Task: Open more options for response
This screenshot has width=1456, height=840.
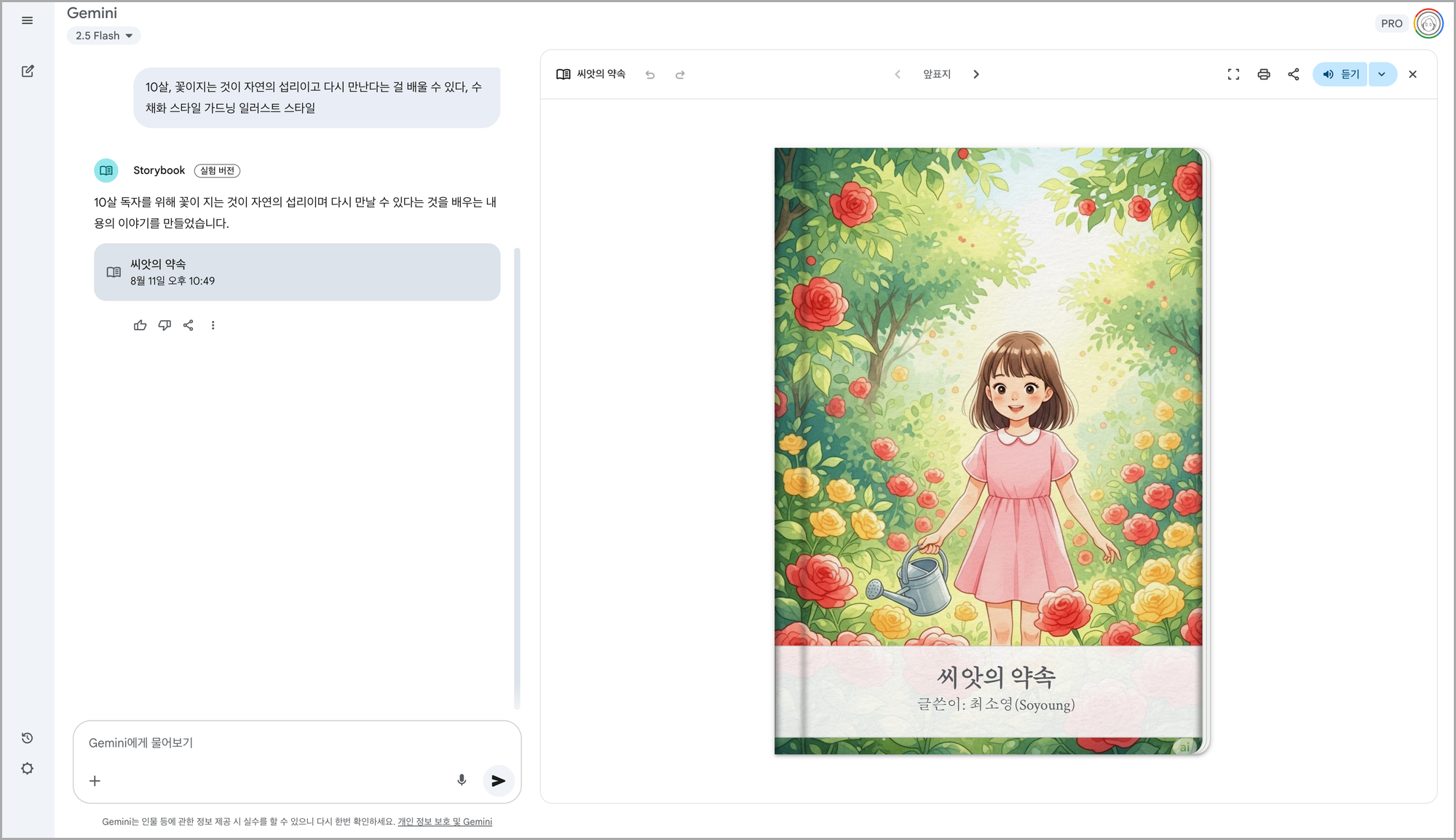Action: coord(213,325)
